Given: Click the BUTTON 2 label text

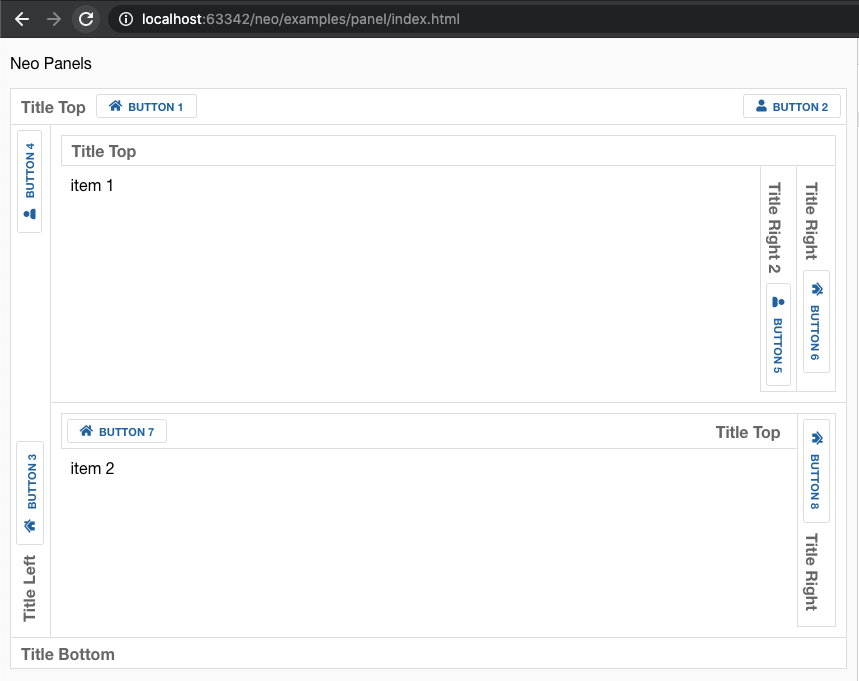Looking at the screenshot, I should click(x=800, y=107).
